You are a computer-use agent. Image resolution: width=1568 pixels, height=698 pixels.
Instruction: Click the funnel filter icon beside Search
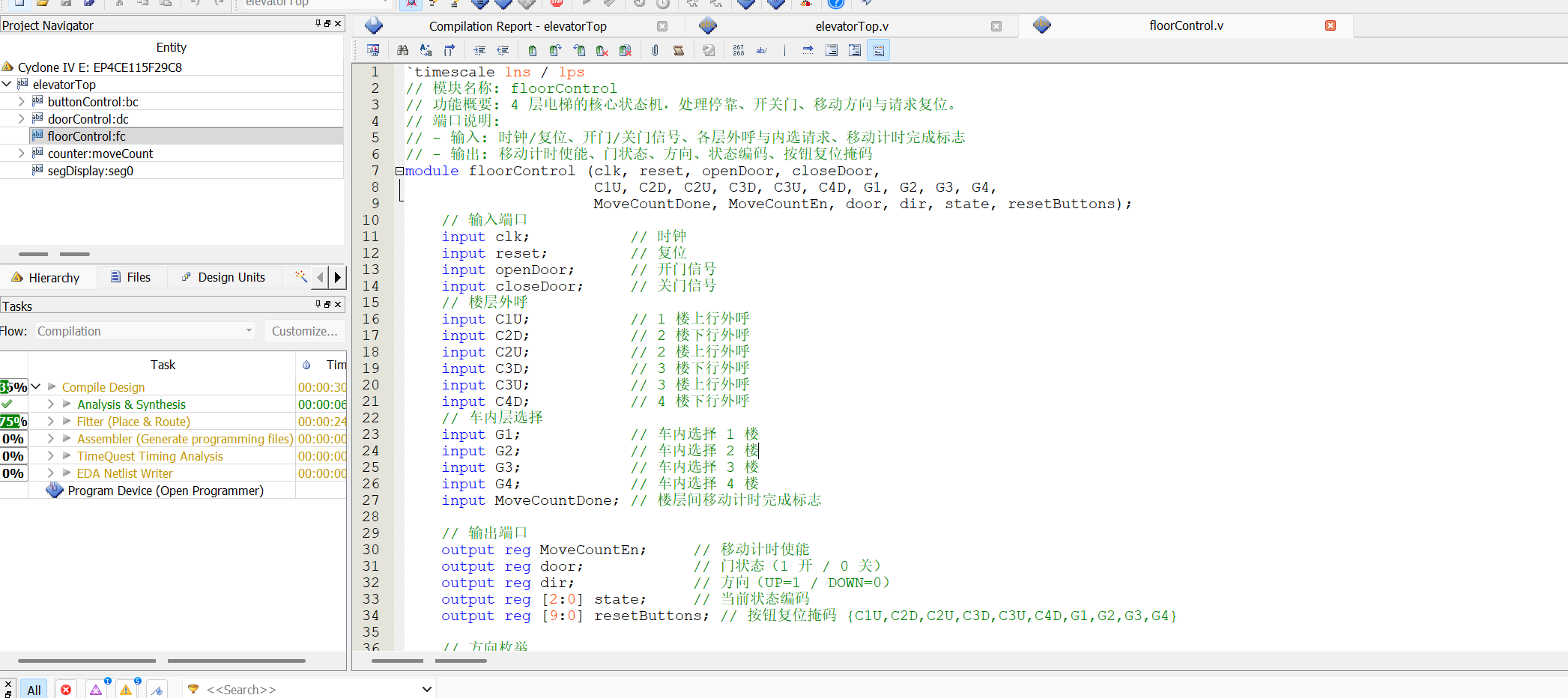pos(193,689)
